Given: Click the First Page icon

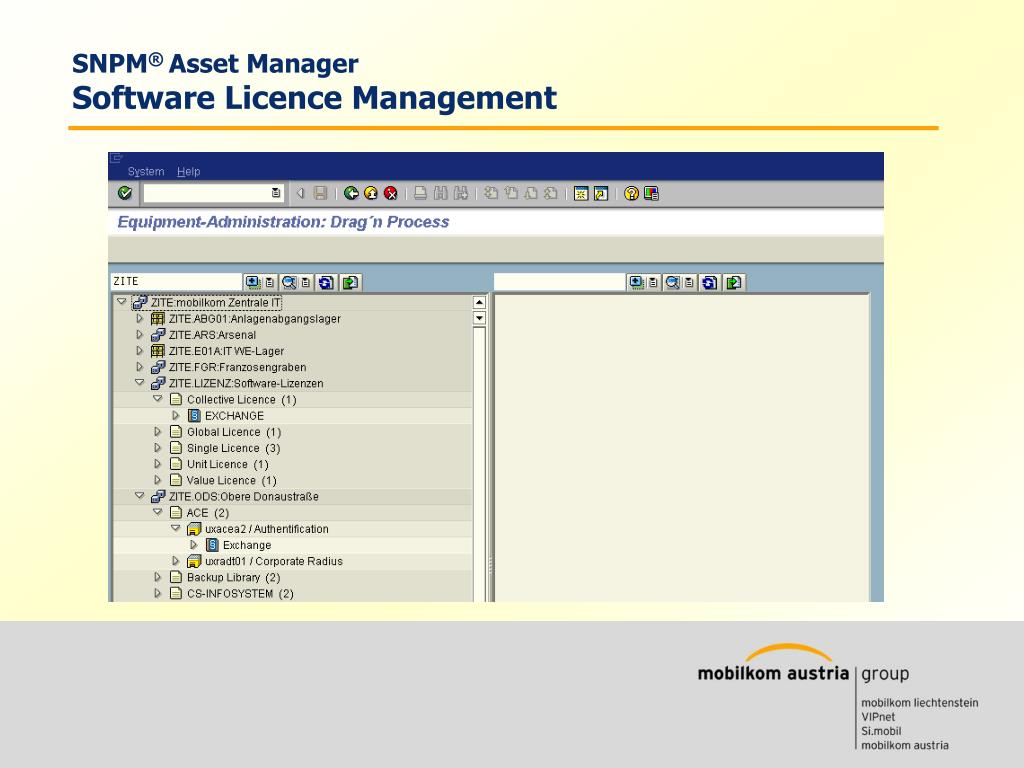Looking at the screenshot, I should pos(491,193).
